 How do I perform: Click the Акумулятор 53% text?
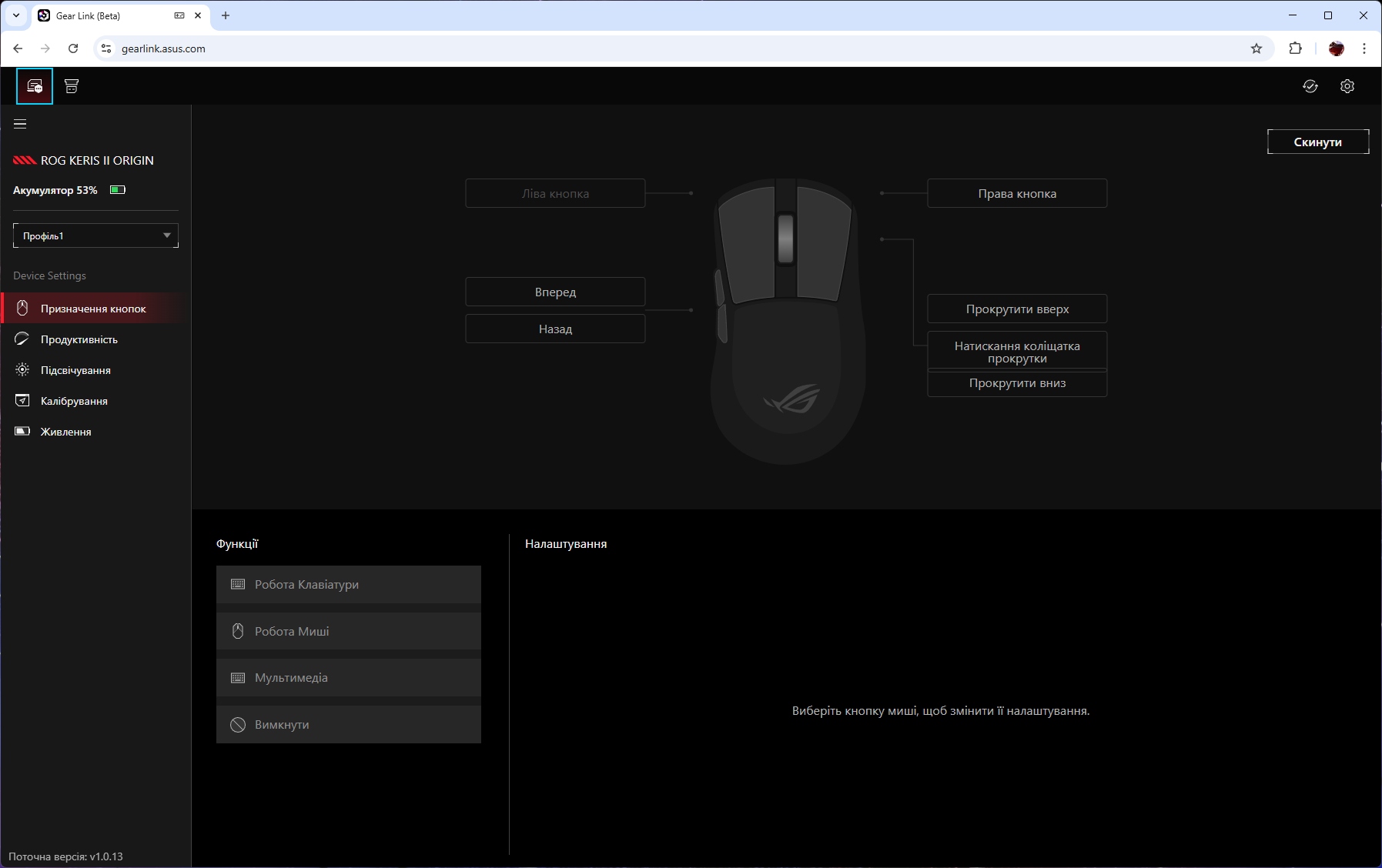click(55, 190)
